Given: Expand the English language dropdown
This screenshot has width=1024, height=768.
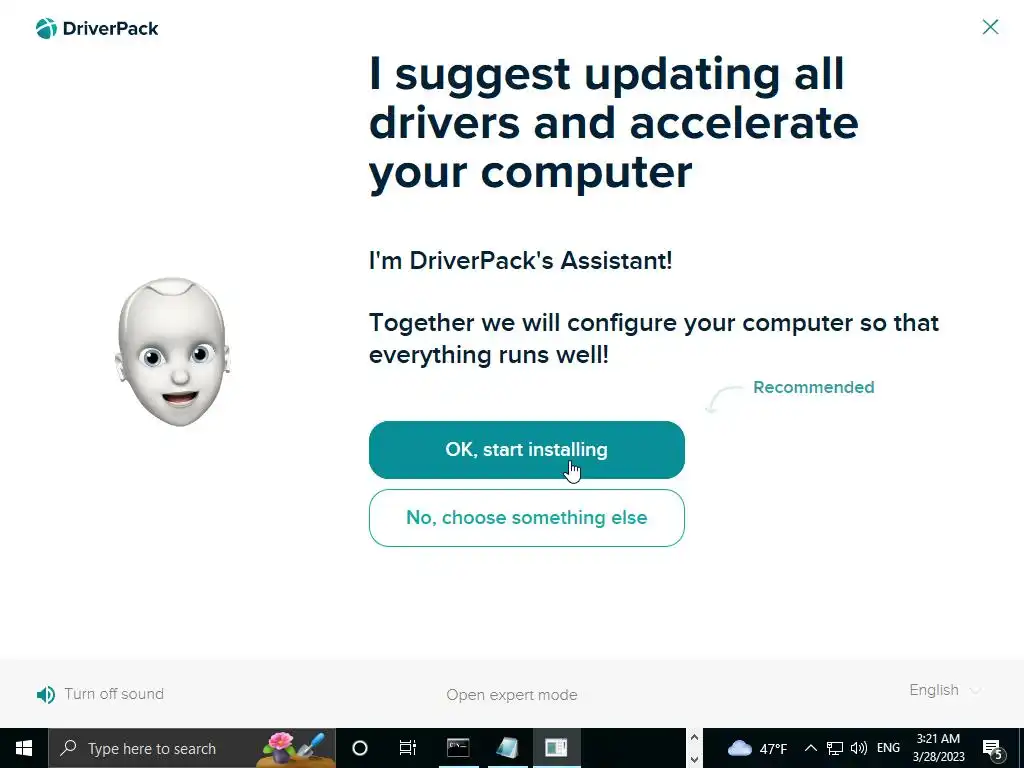Looking at the screenshot, I should [944, 690].
